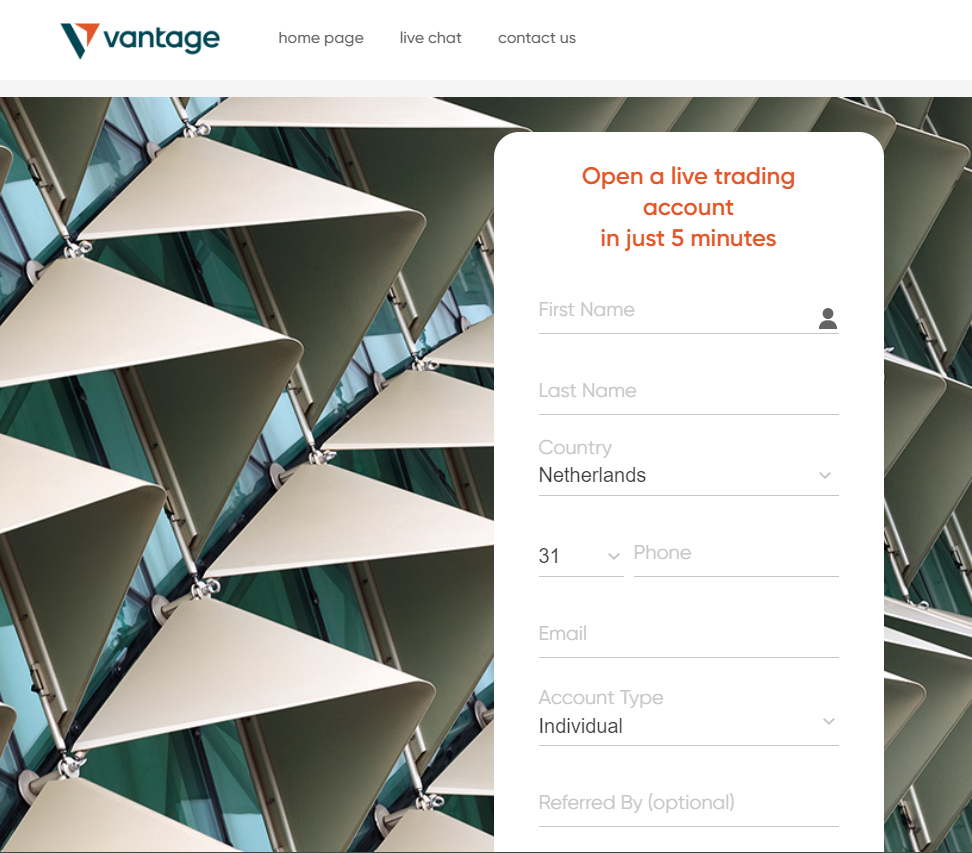This screenshot has height=853, width=972.
Task: Go to home page menu item
Action: pos(320,38)
